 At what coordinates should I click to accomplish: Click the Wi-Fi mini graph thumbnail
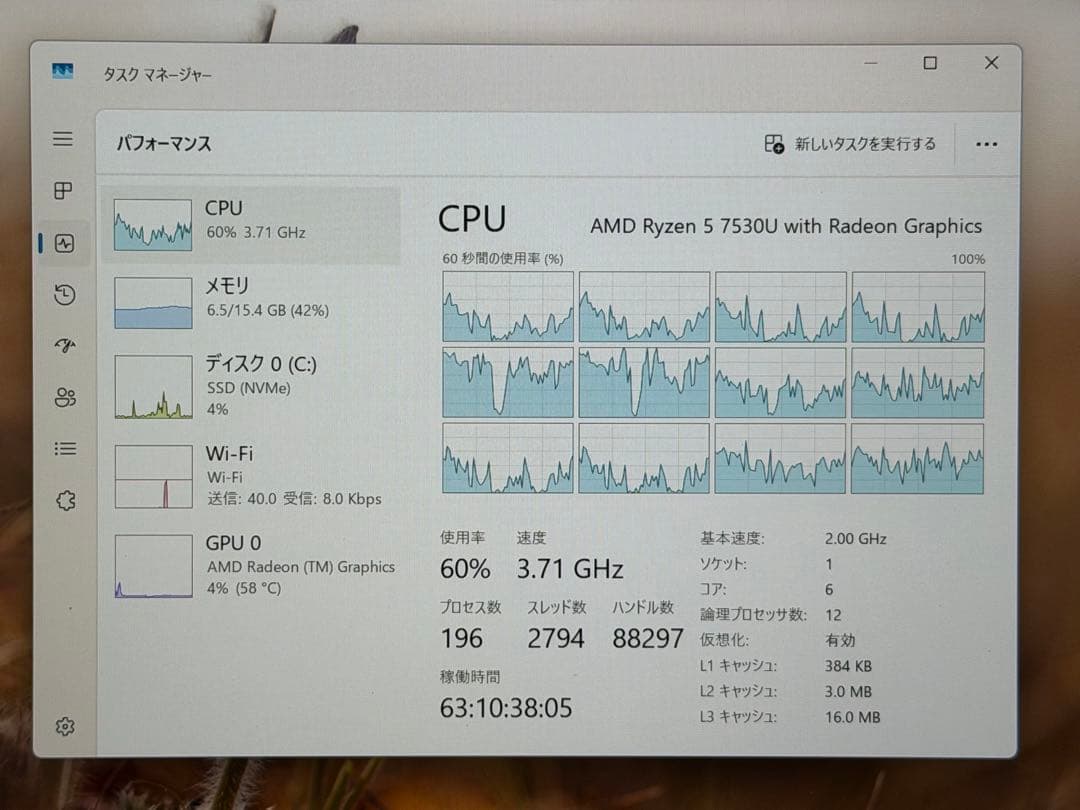point(154,476)
